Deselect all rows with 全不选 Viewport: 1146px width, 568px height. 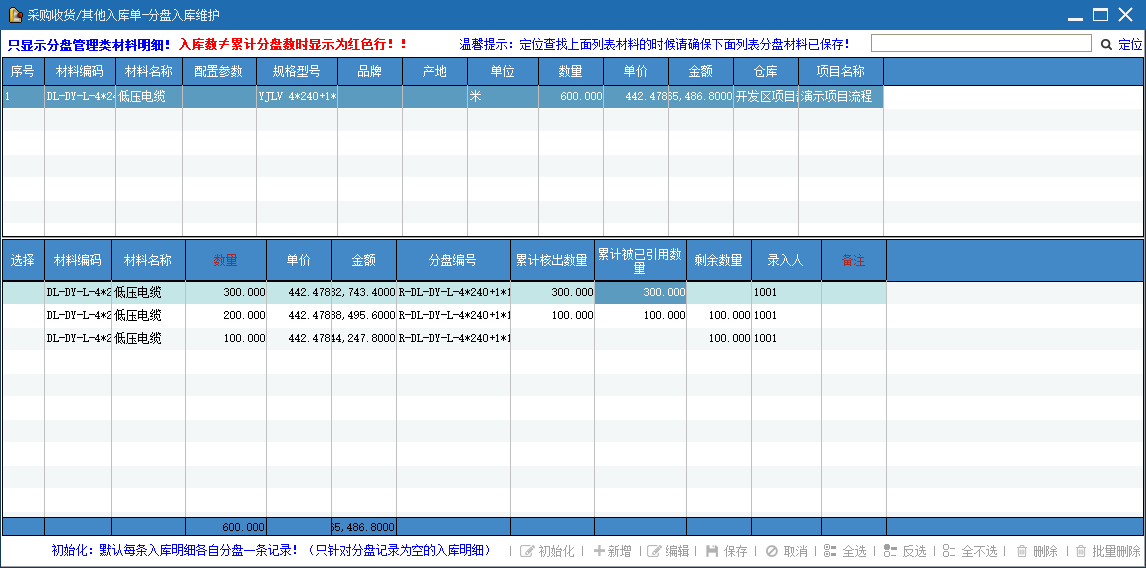pos(970,551)
